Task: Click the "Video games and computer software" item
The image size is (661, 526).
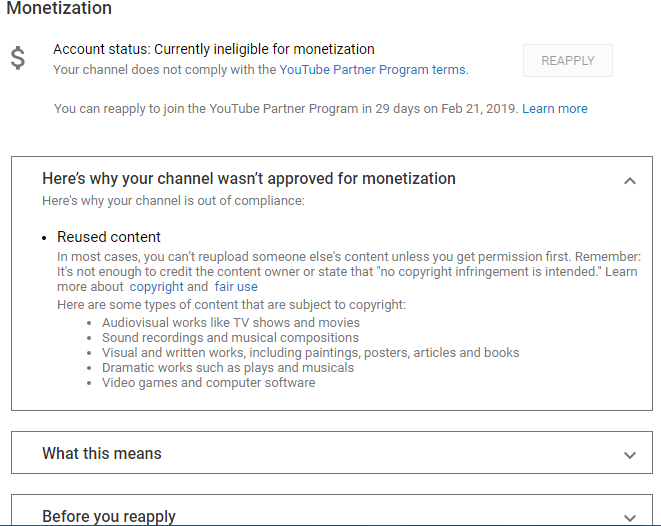Action: (x=208, y=383)
